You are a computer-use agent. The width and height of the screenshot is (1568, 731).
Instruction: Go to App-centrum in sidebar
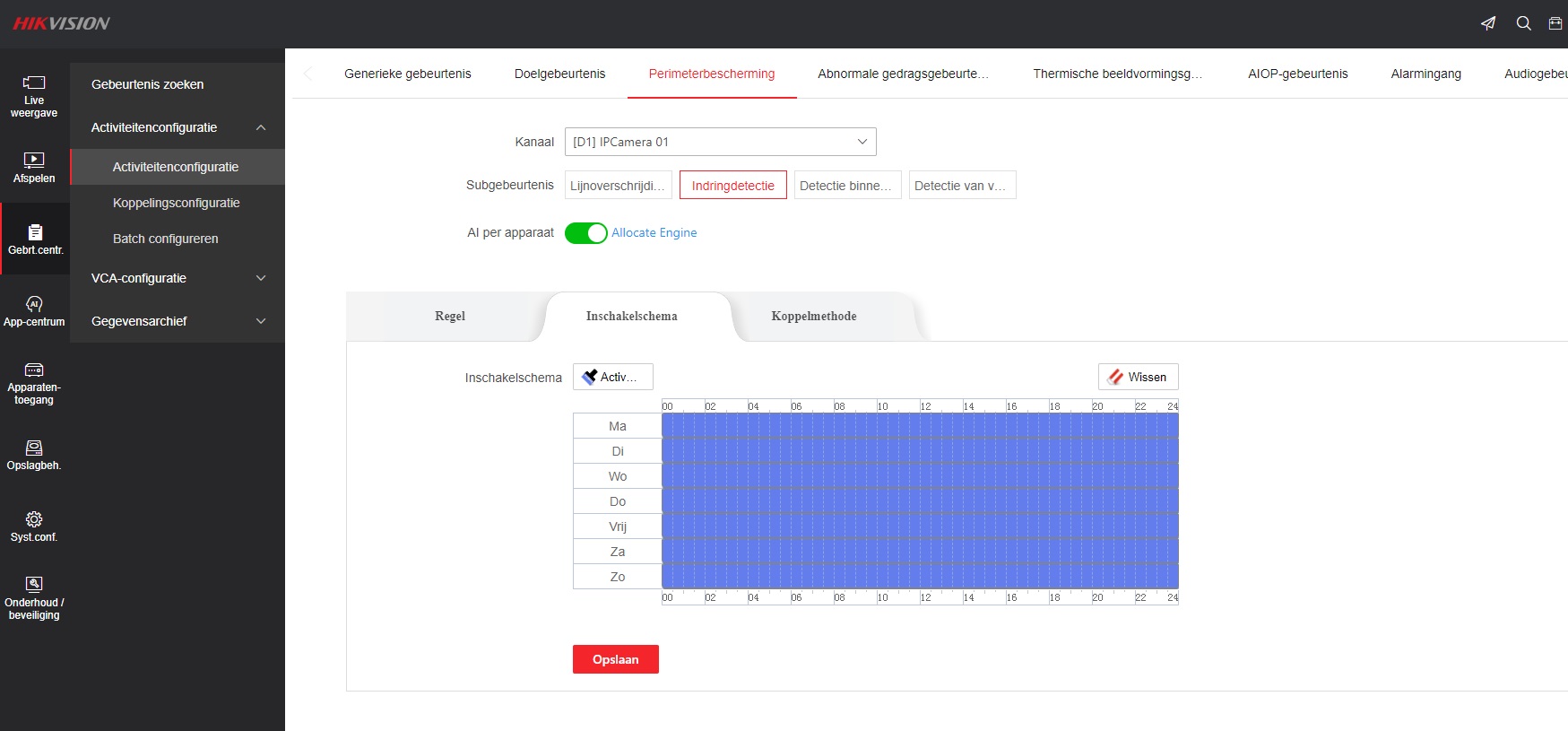point(34,311)
